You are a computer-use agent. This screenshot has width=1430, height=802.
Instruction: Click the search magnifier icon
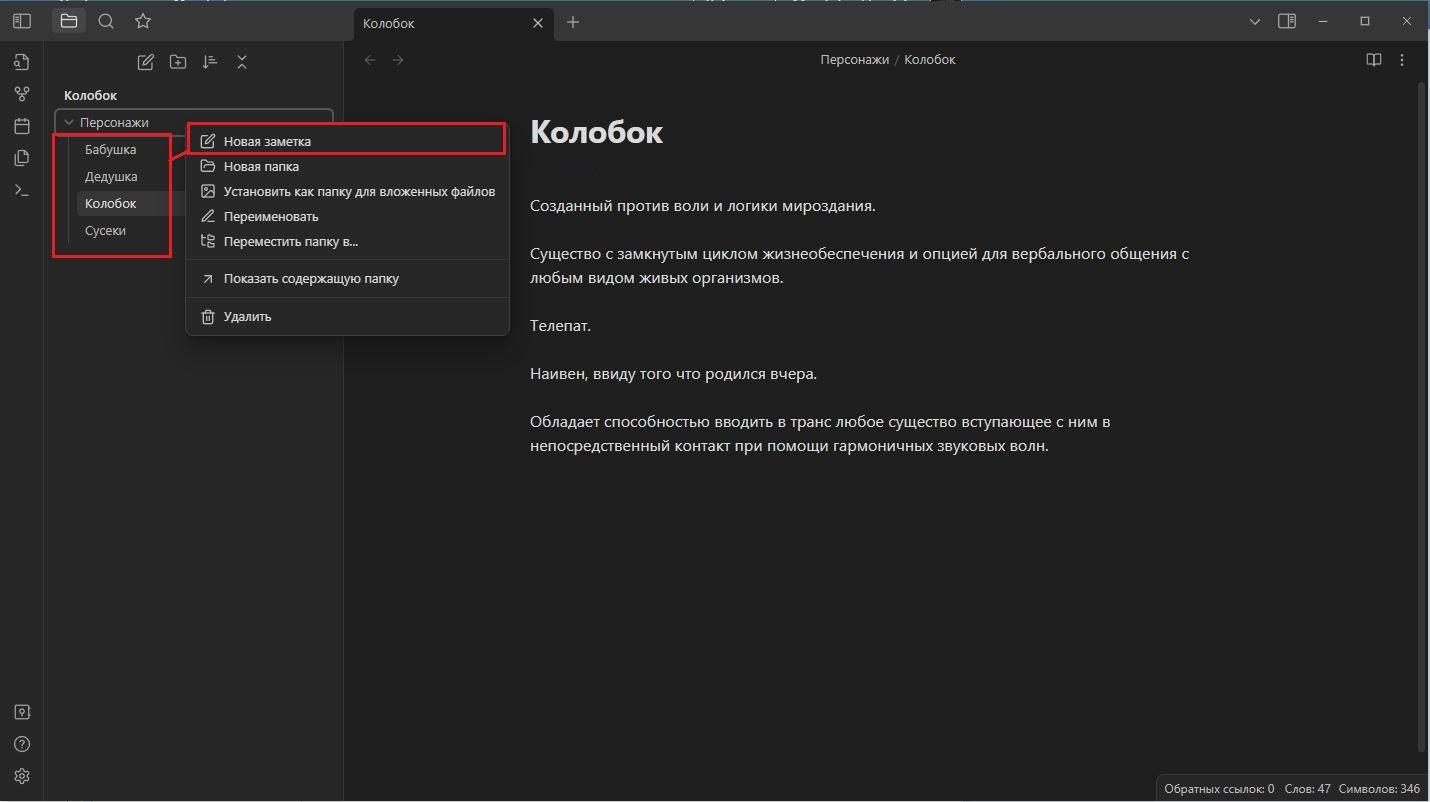coord(106,21)
